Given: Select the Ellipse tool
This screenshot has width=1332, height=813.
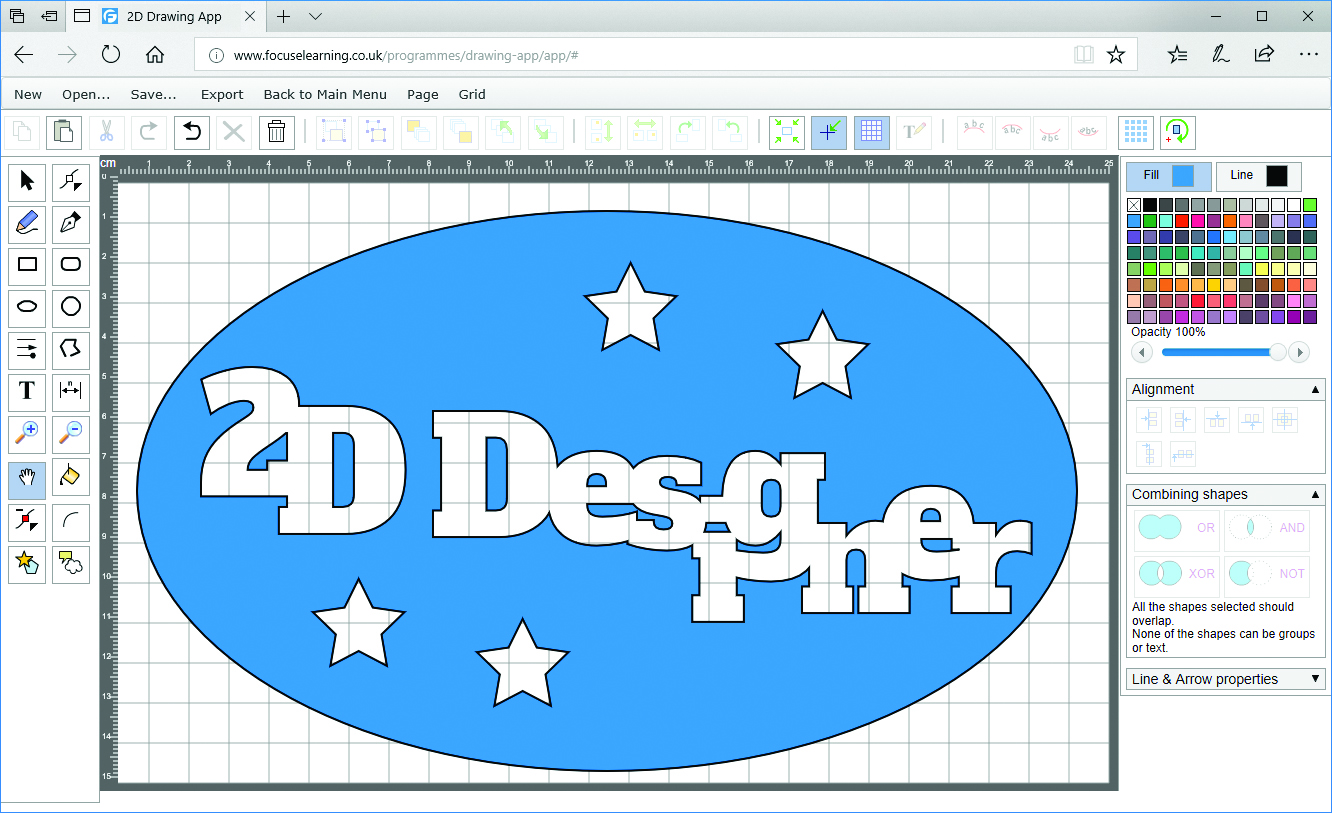Looking at the screenshot, I should [26, 308].
